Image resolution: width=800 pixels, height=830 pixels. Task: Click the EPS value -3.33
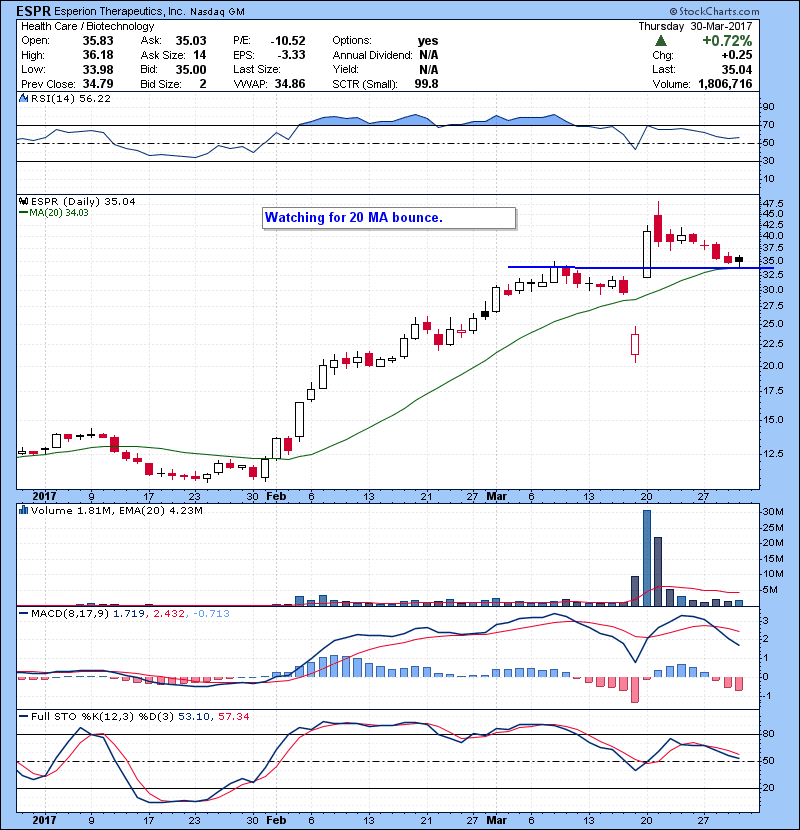(x=292, y=55)
